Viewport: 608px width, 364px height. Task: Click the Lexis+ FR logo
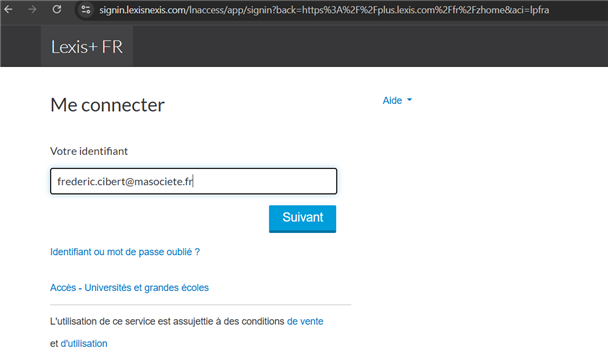pos(87,47)
